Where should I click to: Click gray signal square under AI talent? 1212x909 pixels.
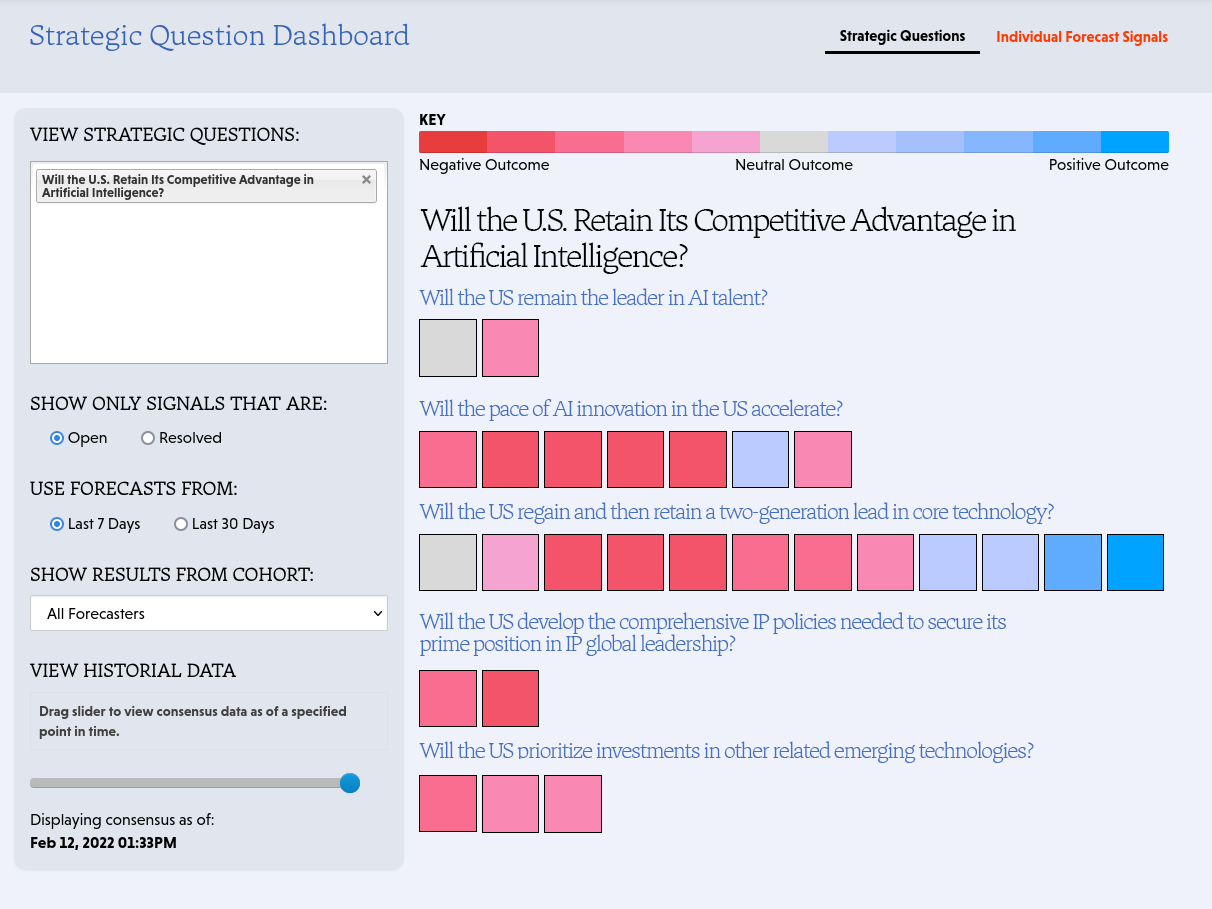[x=448, y=348]
